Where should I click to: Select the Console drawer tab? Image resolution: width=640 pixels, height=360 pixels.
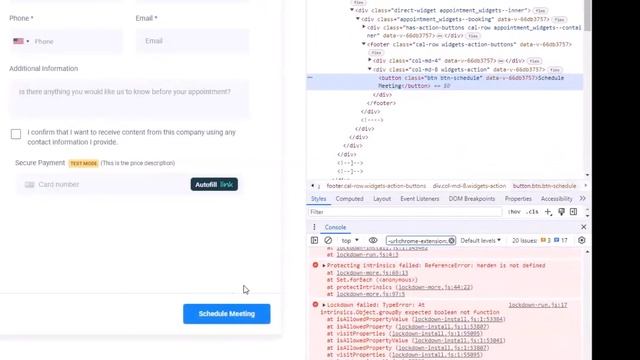[335, 227]
